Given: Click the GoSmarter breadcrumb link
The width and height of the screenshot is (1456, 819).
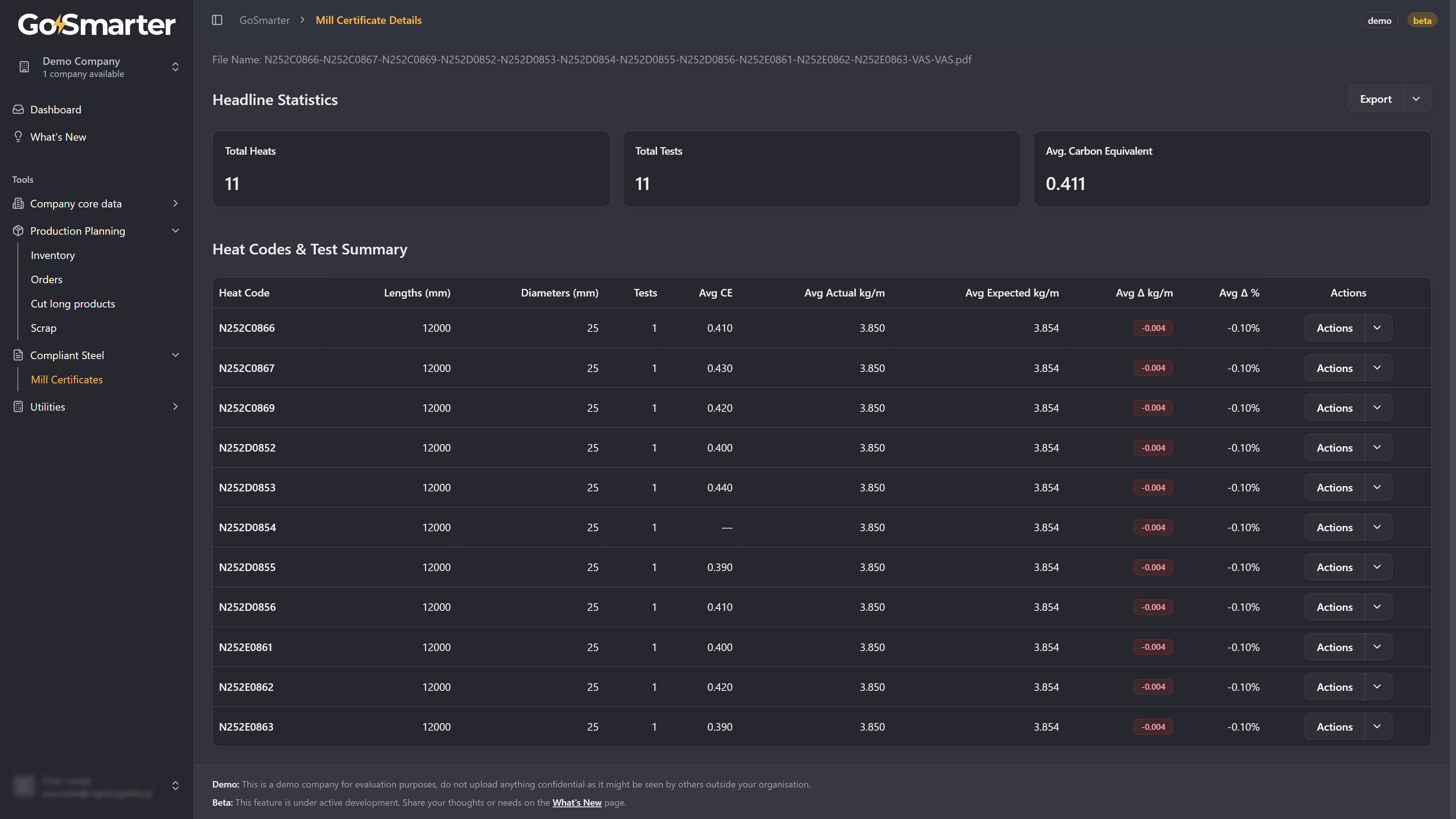Looking at the screenshot, I should point(265,20).
